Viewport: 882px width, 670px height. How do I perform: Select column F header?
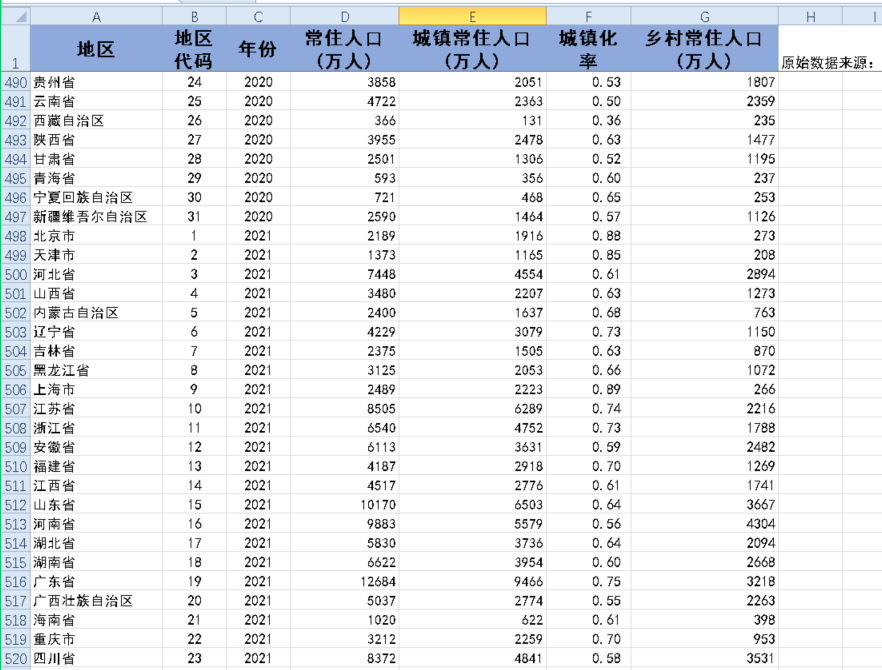(588, 17)
